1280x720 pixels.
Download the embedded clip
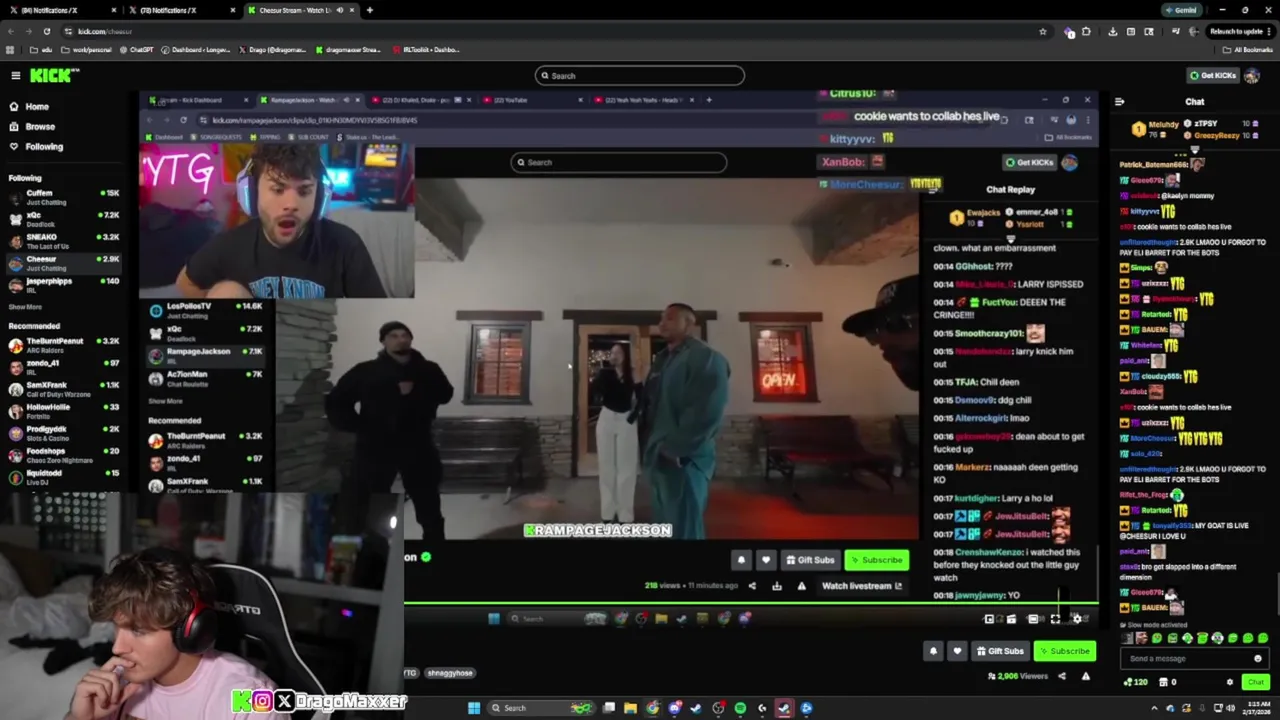(777, 586)
